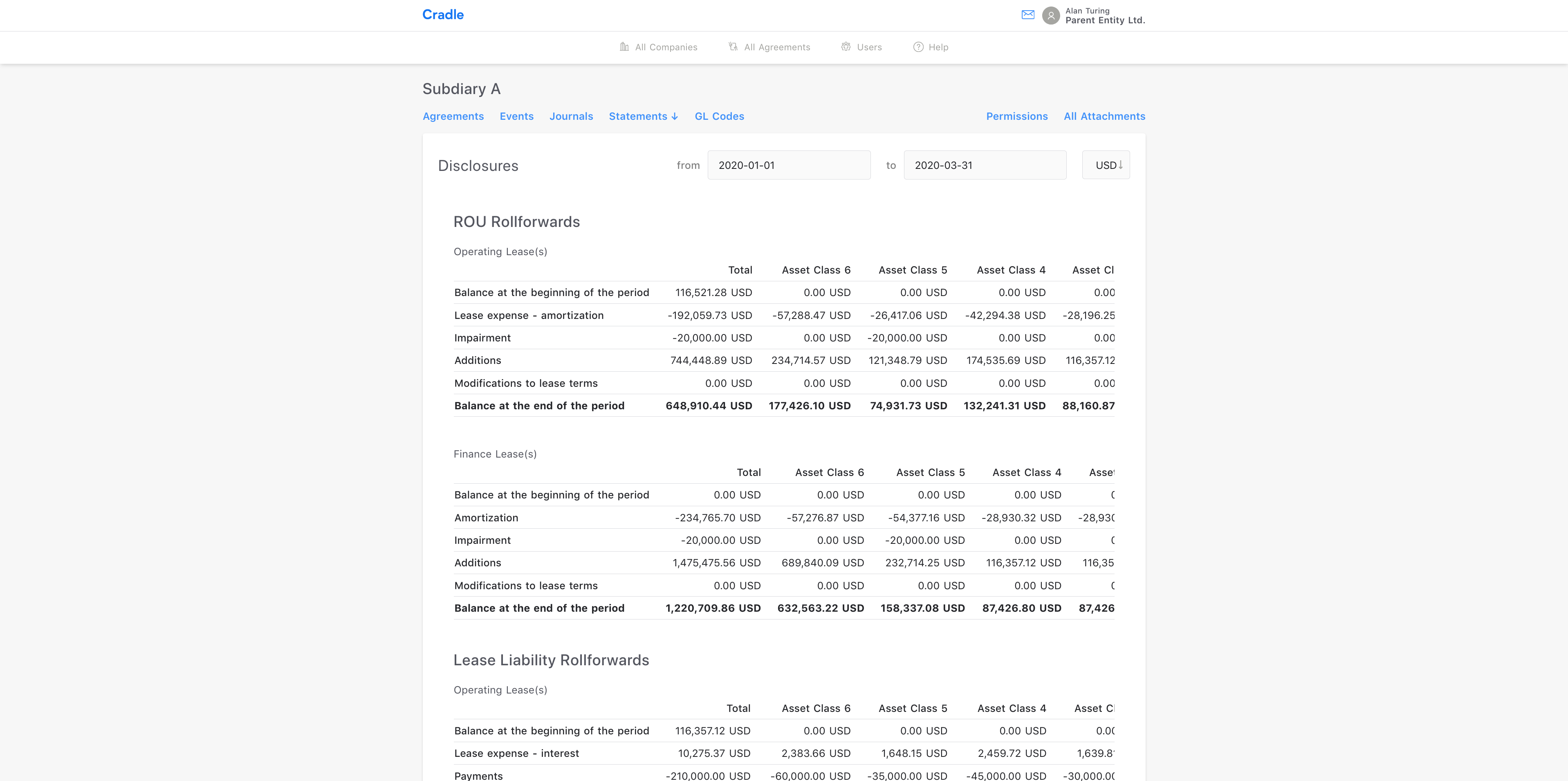Click the finance Amortization row label
1568x781 pixels.
coord(487,518)
